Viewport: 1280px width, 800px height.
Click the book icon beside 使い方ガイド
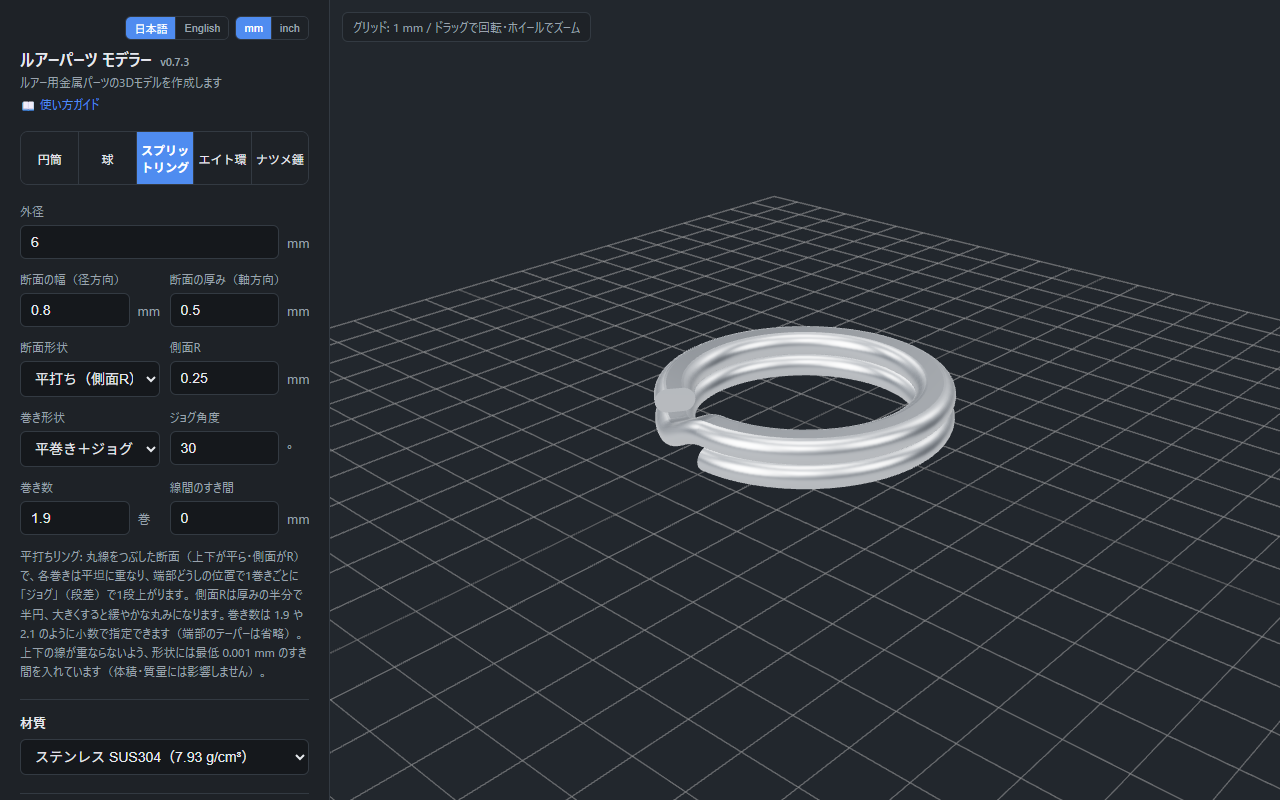(28, 105)
